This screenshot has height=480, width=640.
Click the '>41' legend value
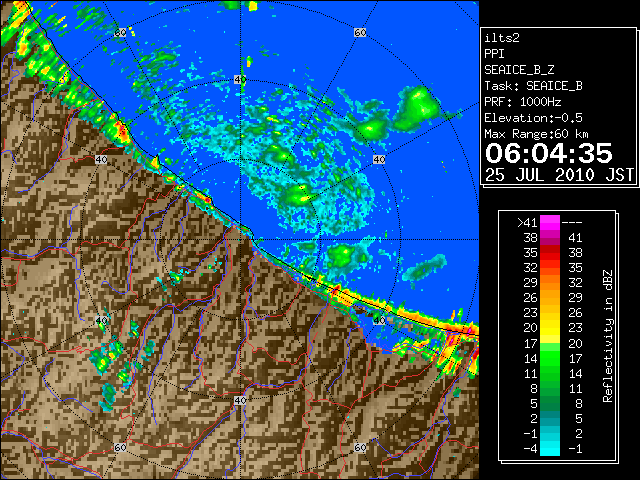click(527, 223)
